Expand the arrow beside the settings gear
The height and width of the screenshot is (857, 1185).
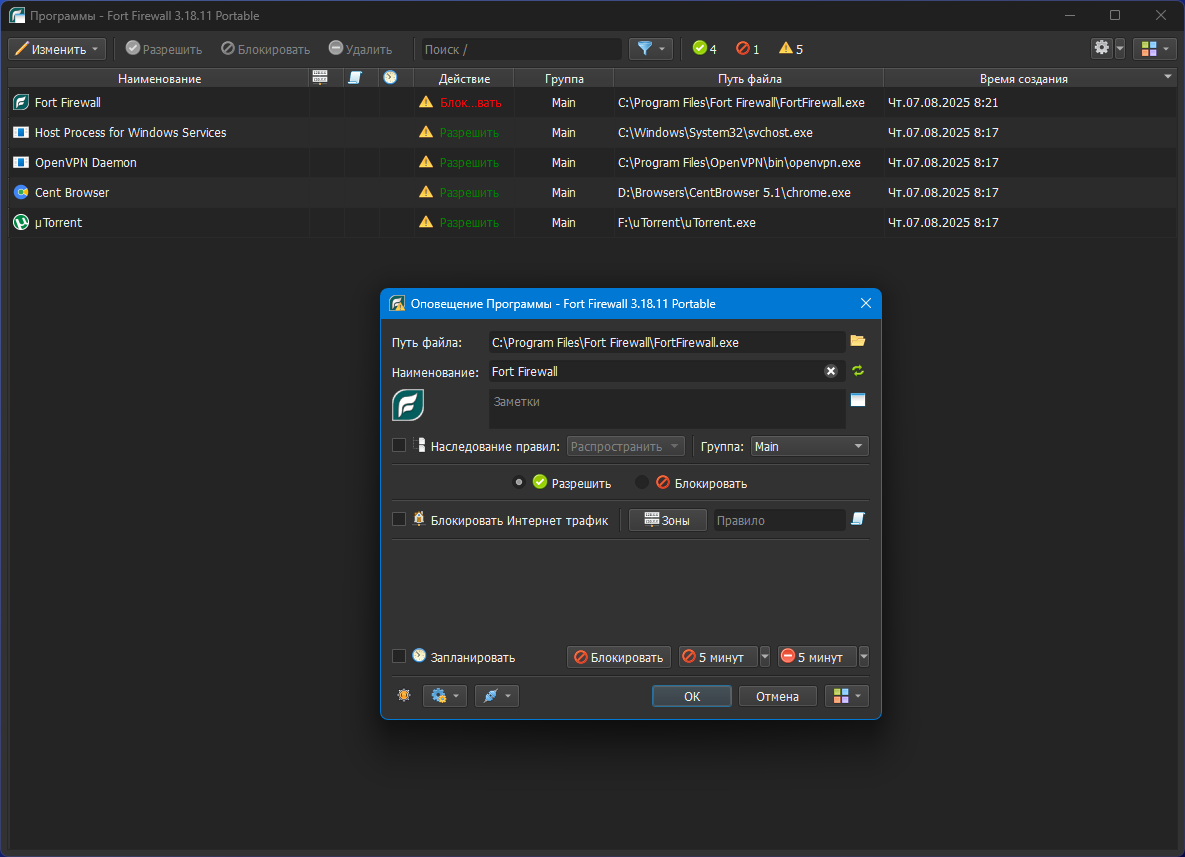pyautogui.click(x=1120, y=48)
